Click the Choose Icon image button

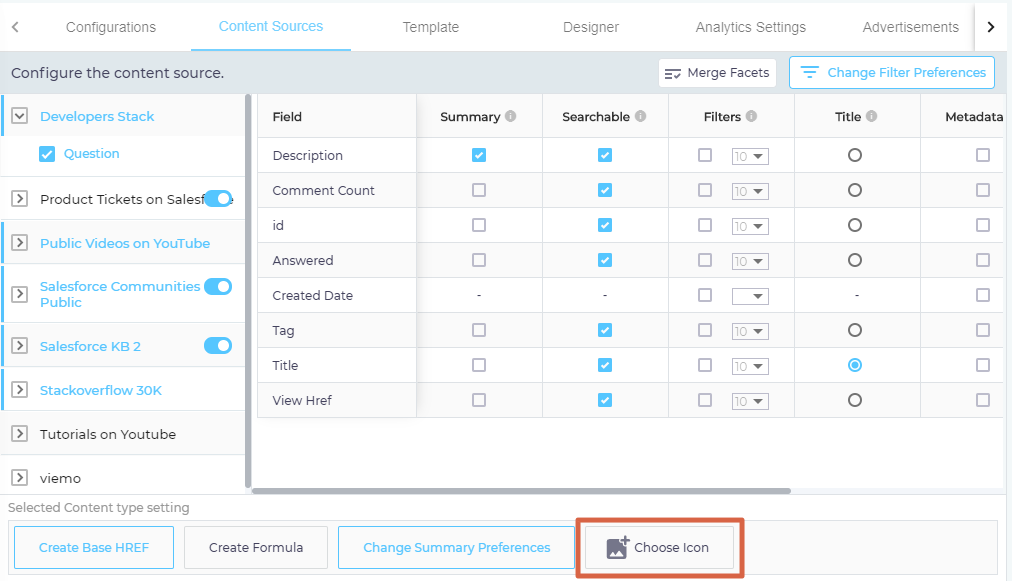pos(659,547)
